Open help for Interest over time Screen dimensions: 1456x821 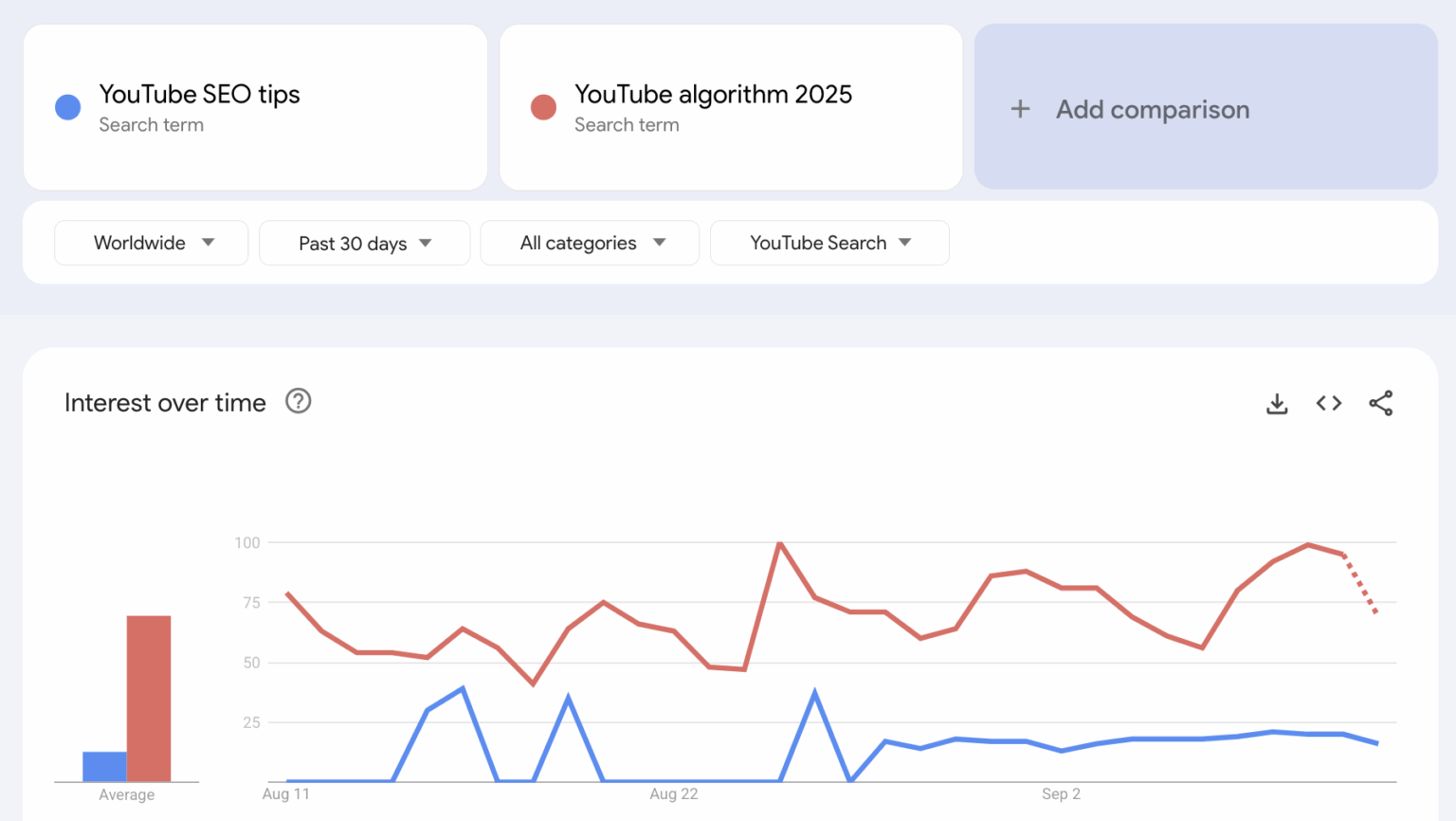(299, 402)
